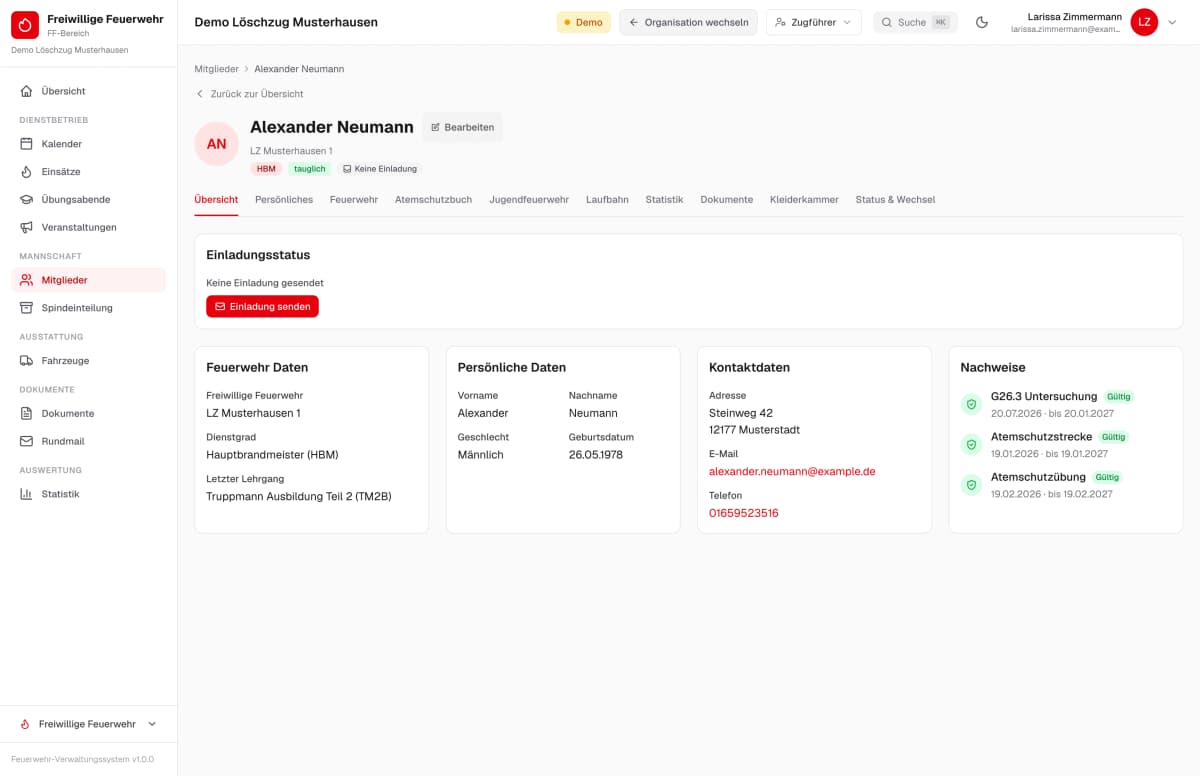The width and height of the screenshot is (1200, 776).
Task: Toggle dark mode with the moon icon
Action: [982, 22]
